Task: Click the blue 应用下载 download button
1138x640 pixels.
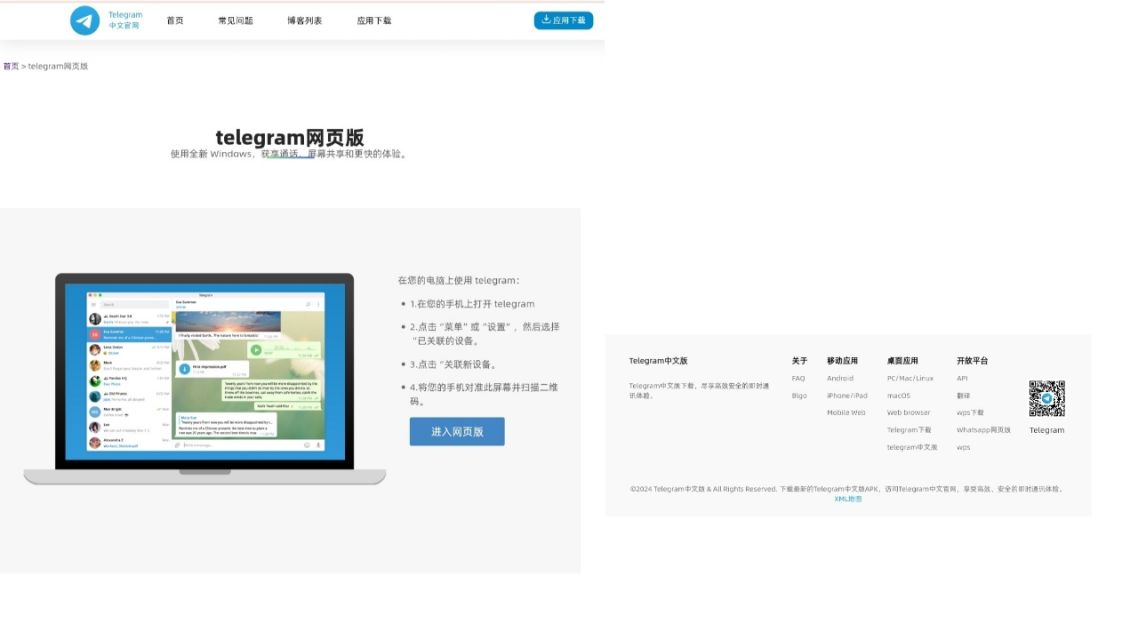Action: pos(563,20)
